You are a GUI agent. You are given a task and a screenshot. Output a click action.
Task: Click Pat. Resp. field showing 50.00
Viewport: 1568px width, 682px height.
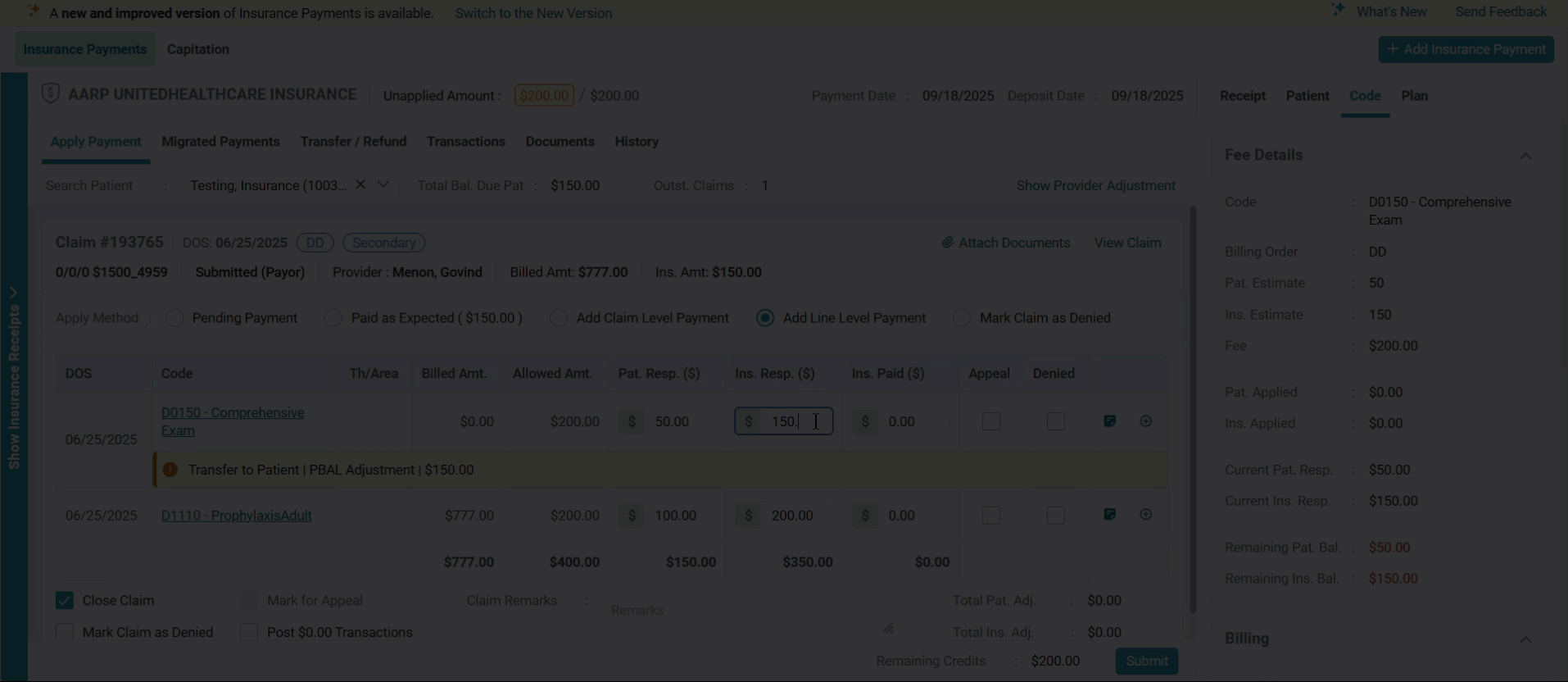[668, 421]
